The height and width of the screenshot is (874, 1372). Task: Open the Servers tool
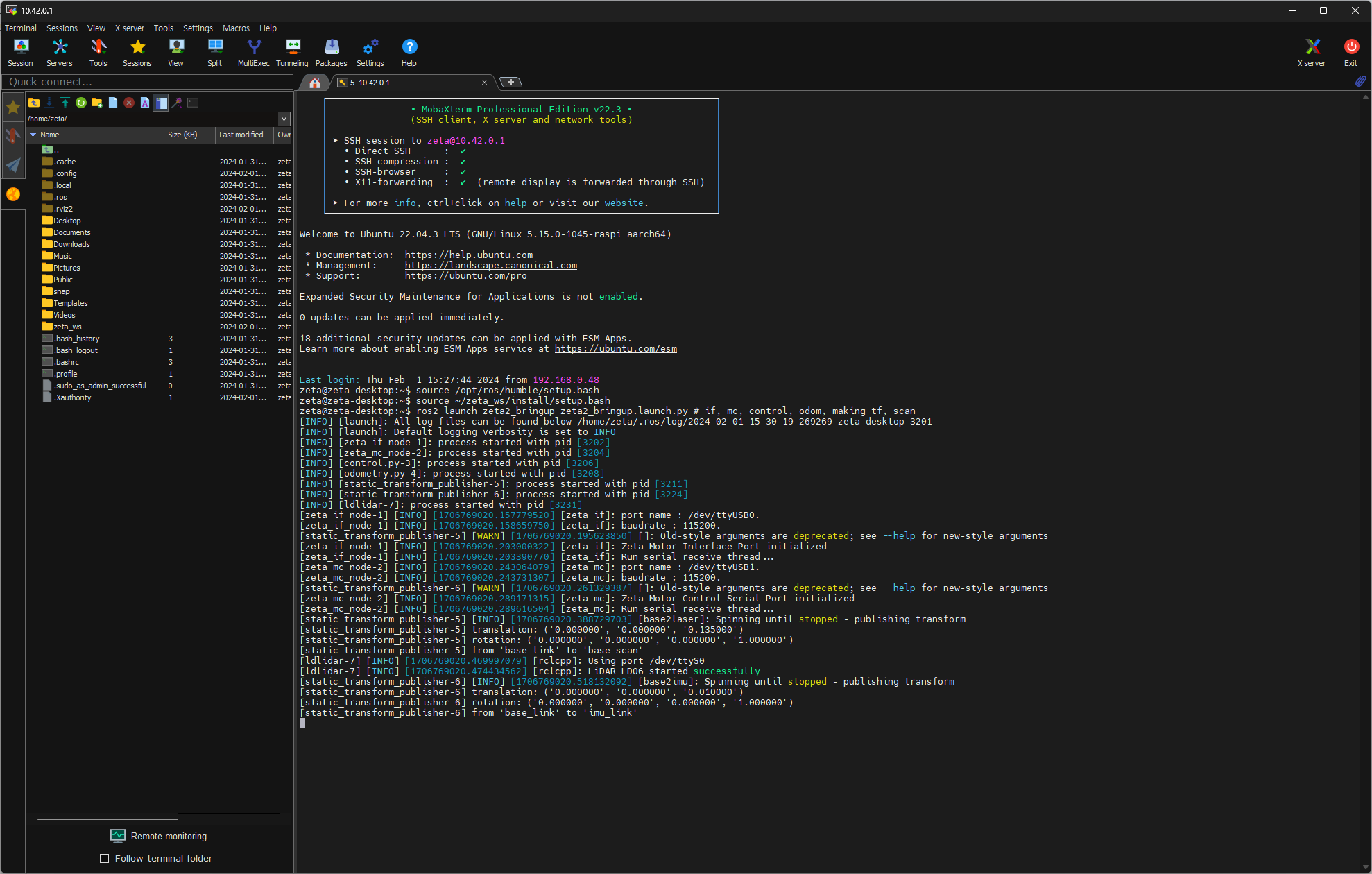(x=60, y=53)
